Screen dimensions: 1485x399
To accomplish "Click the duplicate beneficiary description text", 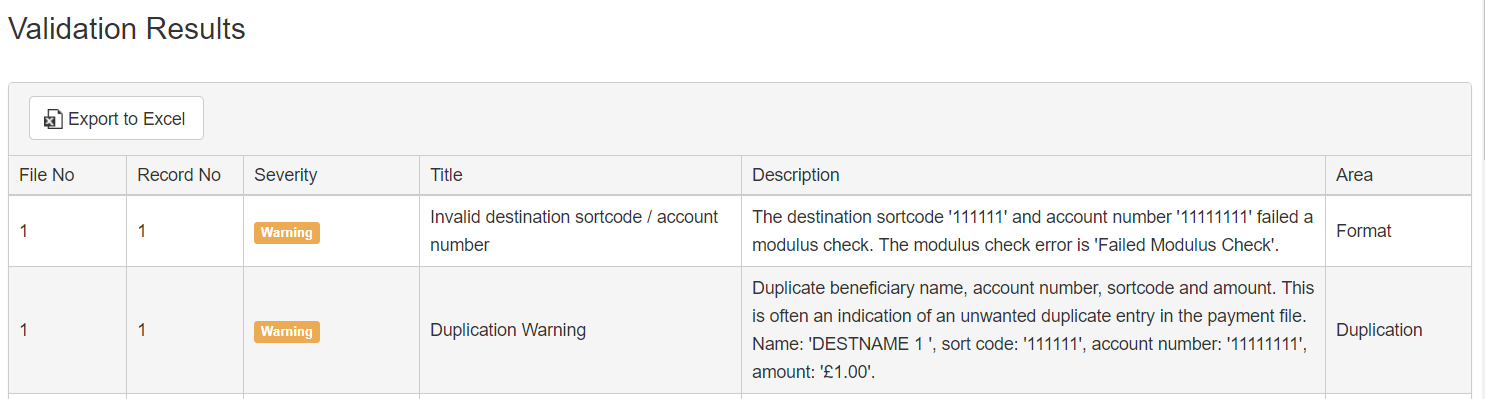I will click(x=1033, y=330).
